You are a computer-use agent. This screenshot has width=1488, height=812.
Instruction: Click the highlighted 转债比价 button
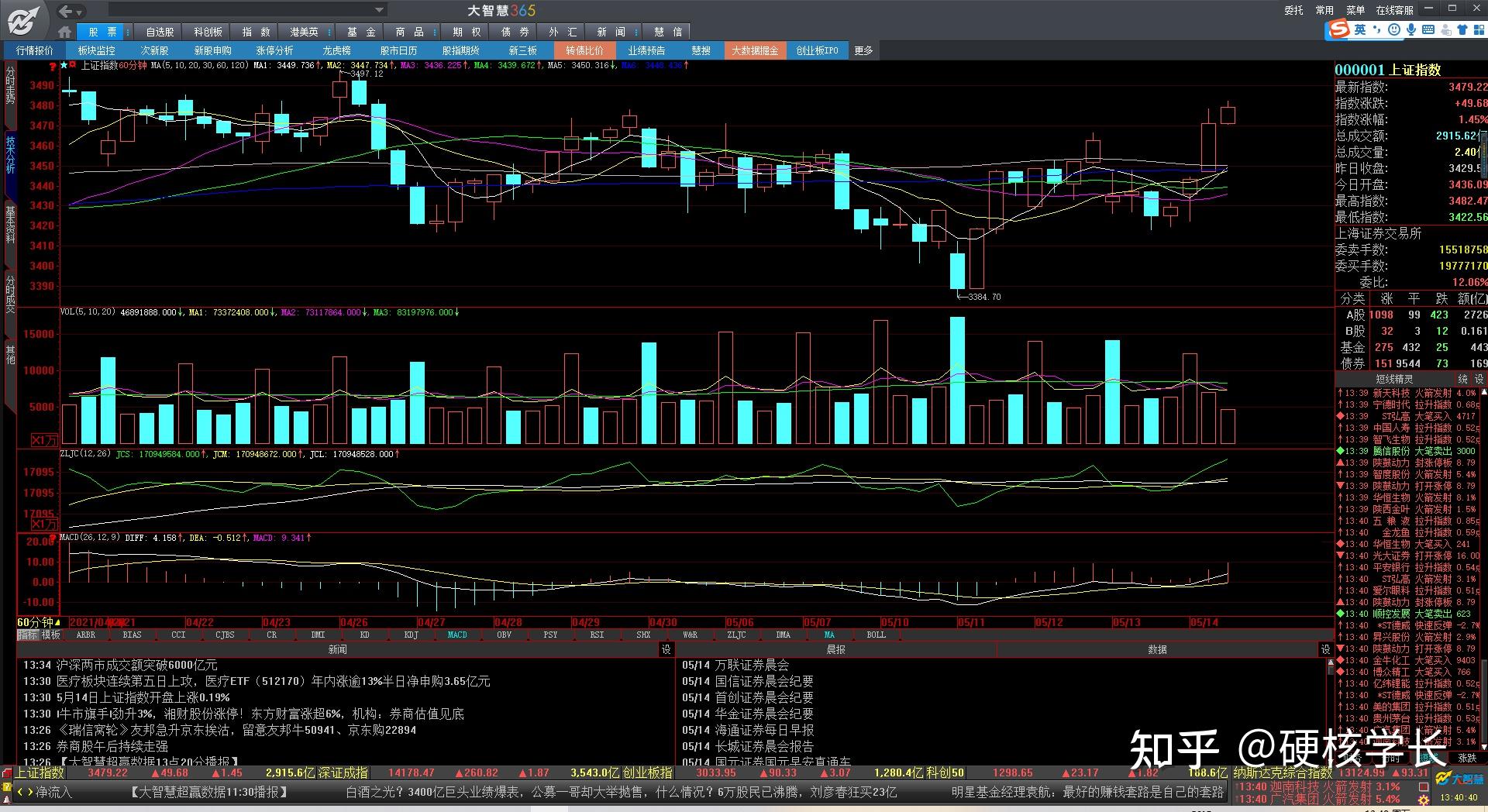[584, 50]
